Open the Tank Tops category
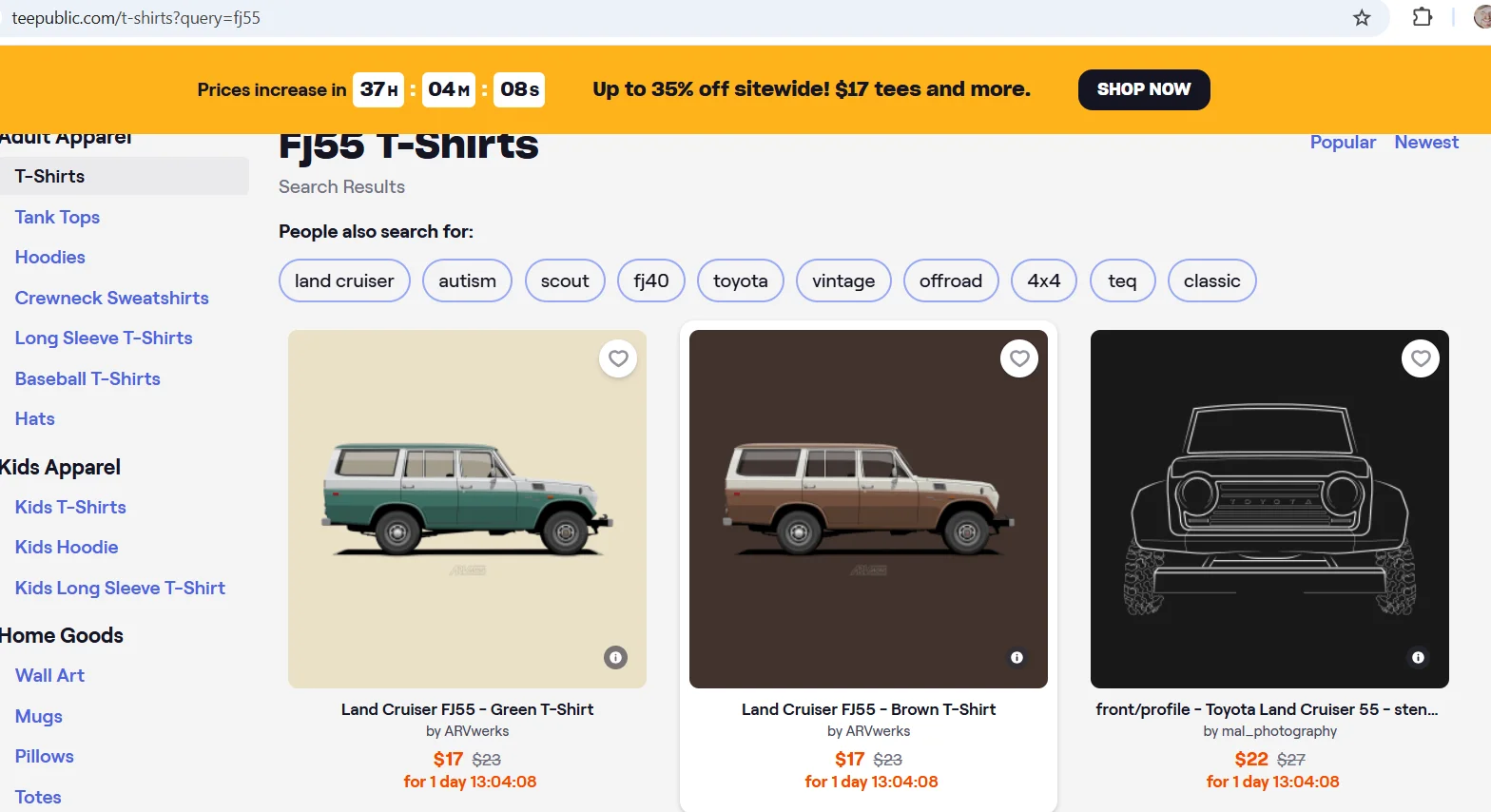 [x=57, y=217]
